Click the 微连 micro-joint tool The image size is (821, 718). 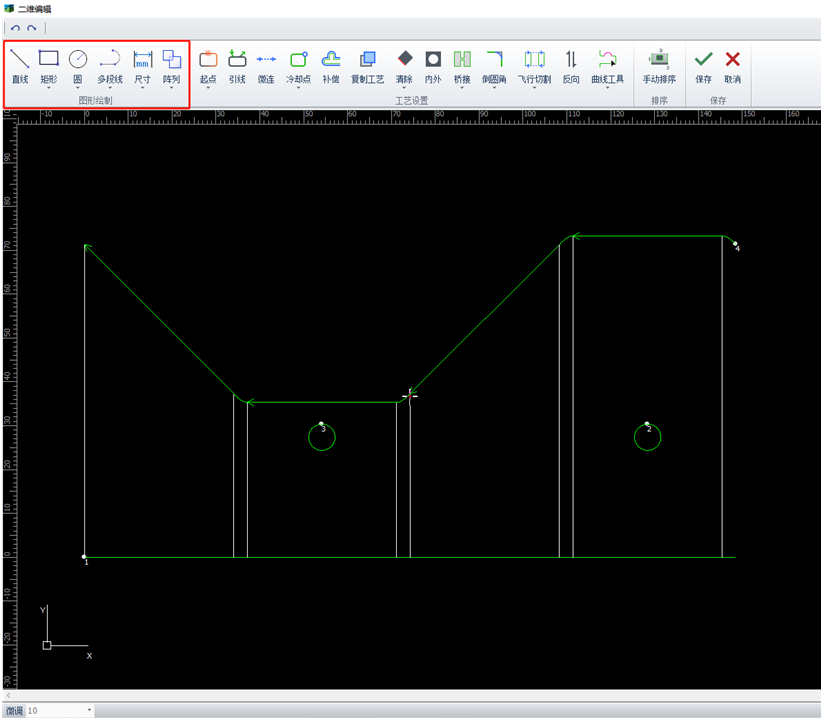[266, 66]
